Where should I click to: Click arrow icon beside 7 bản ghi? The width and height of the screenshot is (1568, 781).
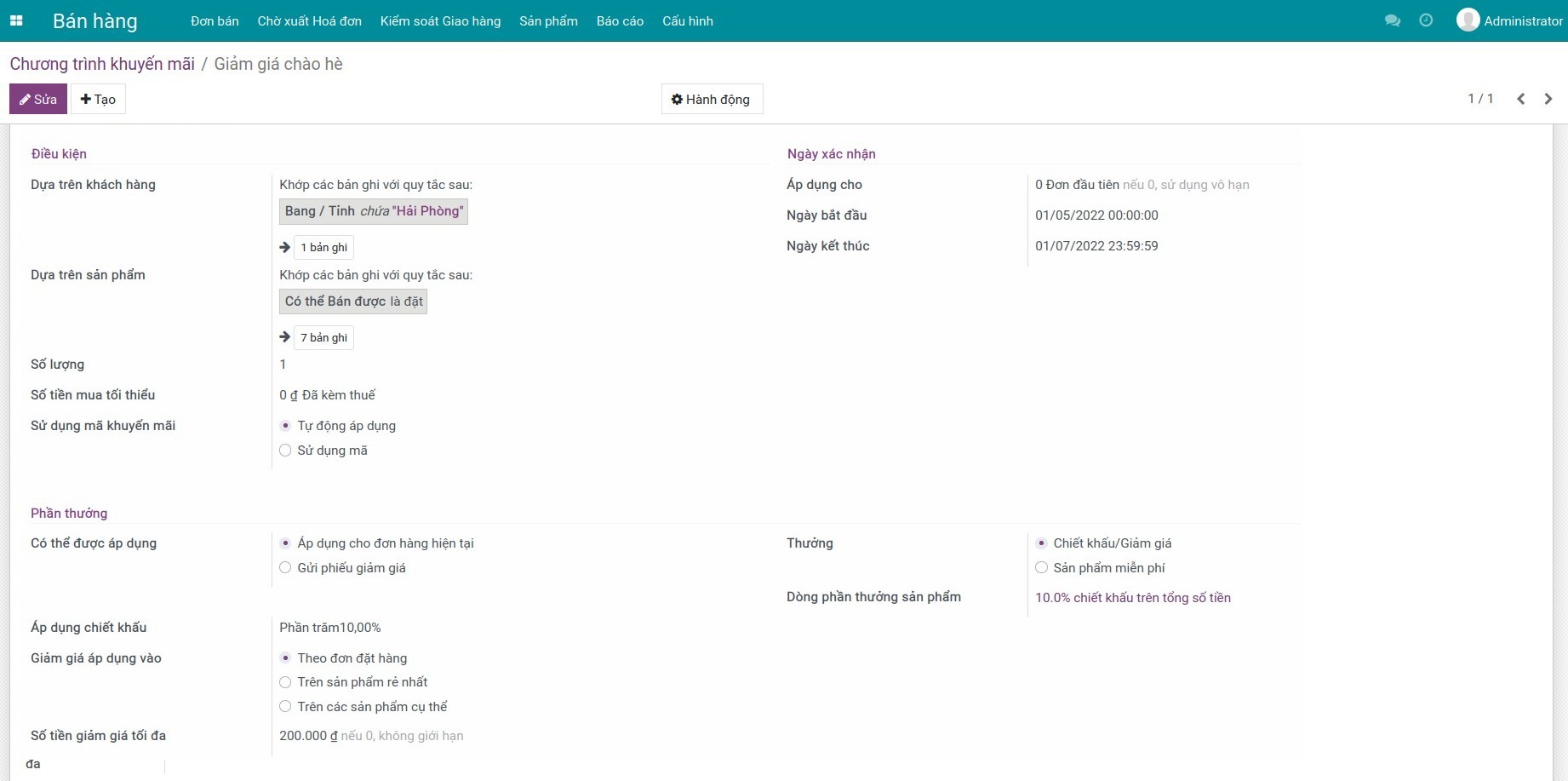[285, 337]
